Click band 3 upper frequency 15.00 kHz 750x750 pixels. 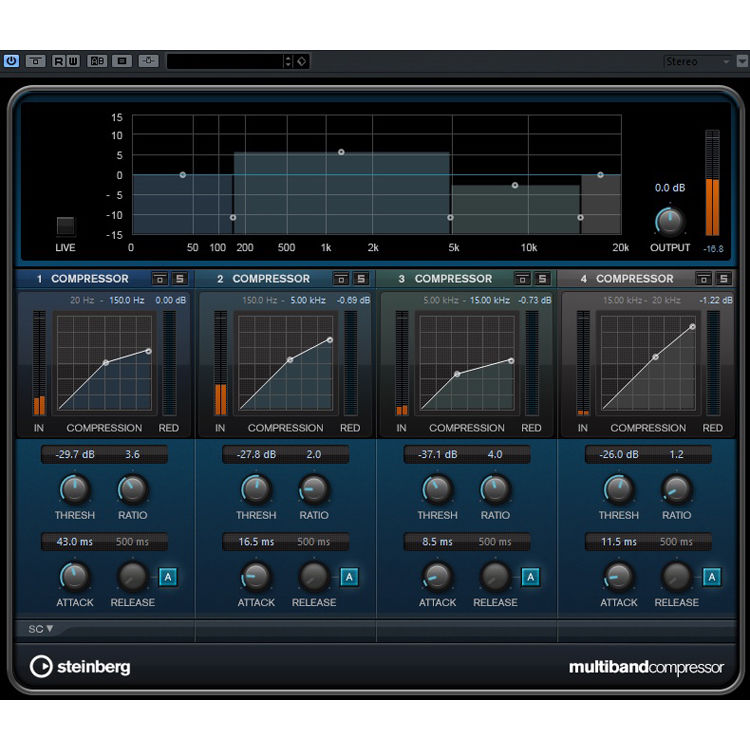coord(489,300)
